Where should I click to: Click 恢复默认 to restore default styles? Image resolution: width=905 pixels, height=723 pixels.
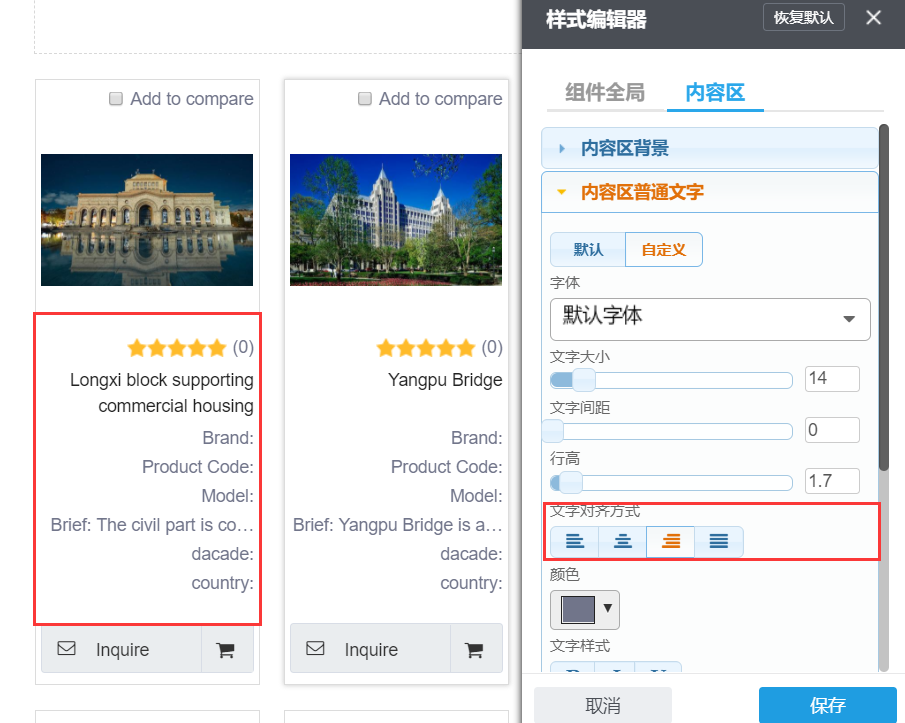pyautogui.click(x=803, y=17)
